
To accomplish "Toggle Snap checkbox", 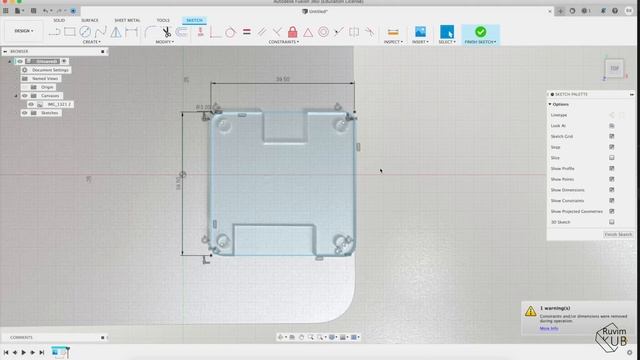I will pyautogui.click(x=611, y=147).
